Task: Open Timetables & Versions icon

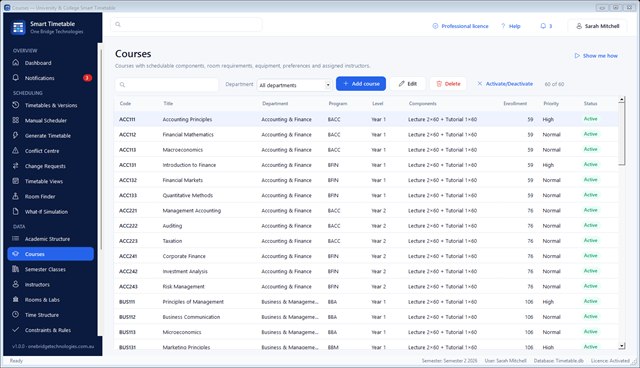Action: tap(16, 105)
